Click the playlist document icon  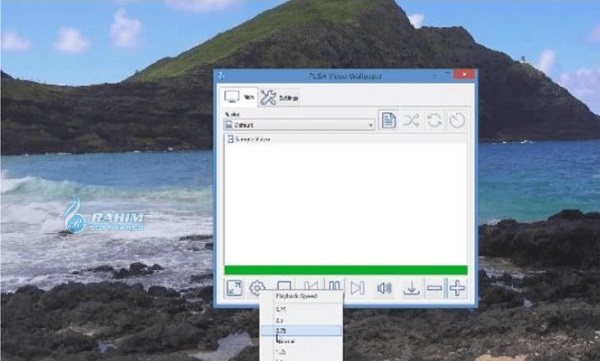[x=388, y=121]
